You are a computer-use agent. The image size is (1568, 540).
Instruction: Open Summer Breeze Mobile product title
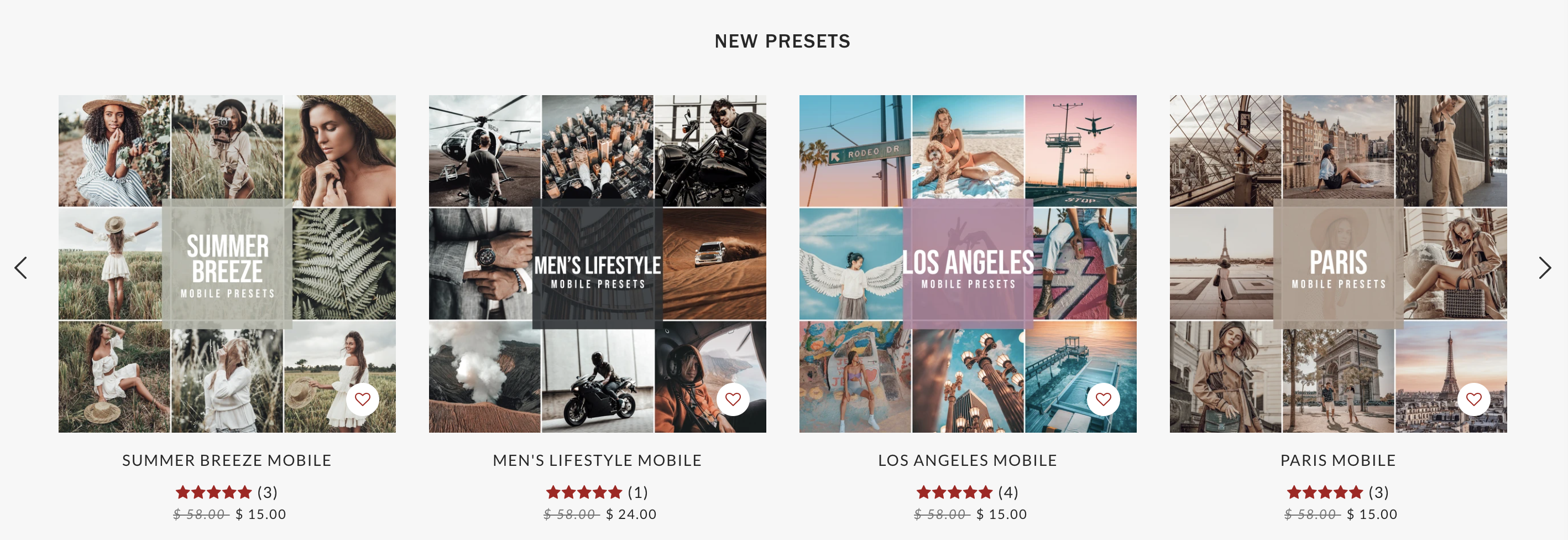click(227, 460)
